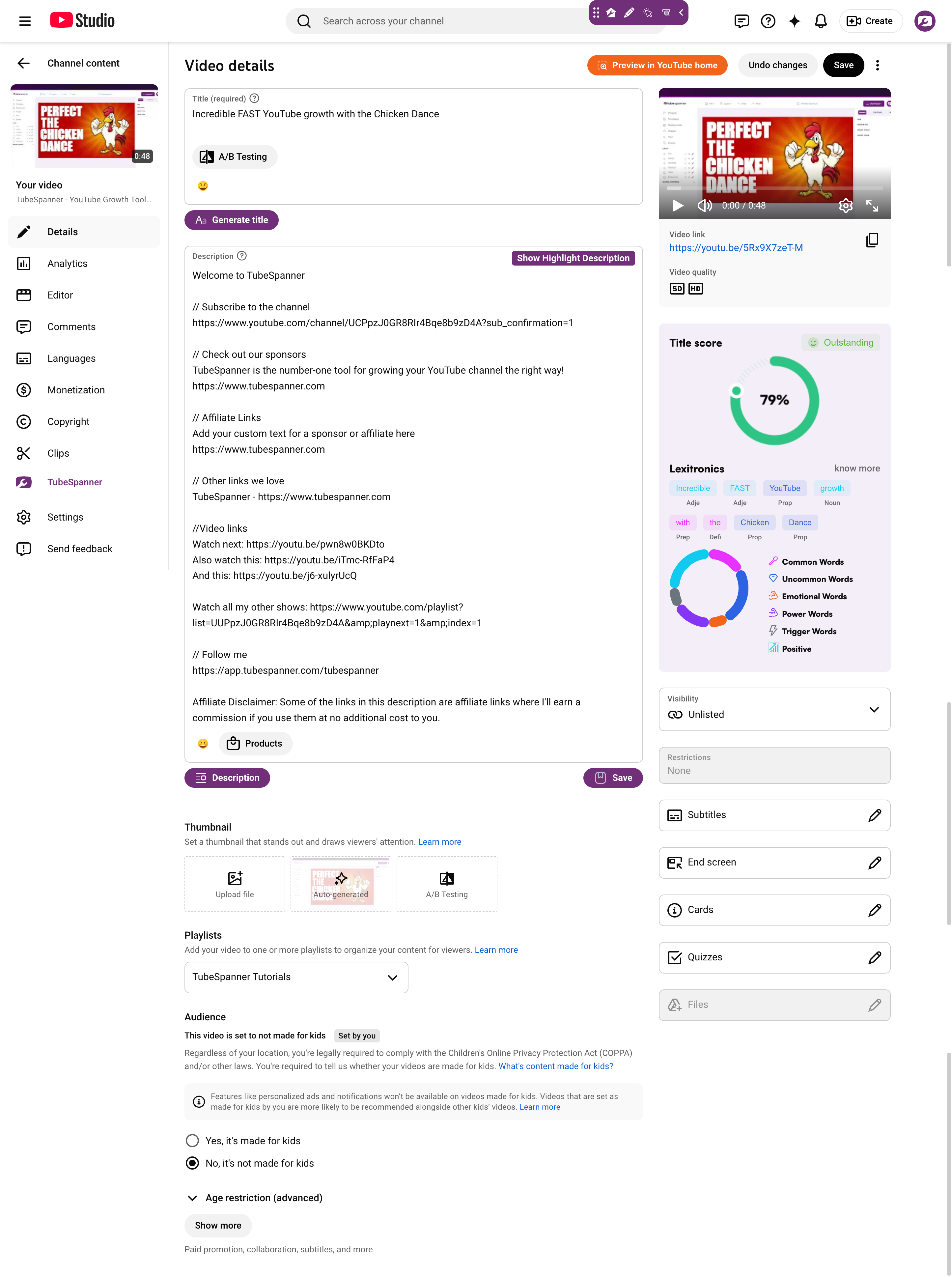Open TubeSpanner in the sidebar
Image resolution: width=952 pixels, height=1277 pixels.
(x=84, y=482)
